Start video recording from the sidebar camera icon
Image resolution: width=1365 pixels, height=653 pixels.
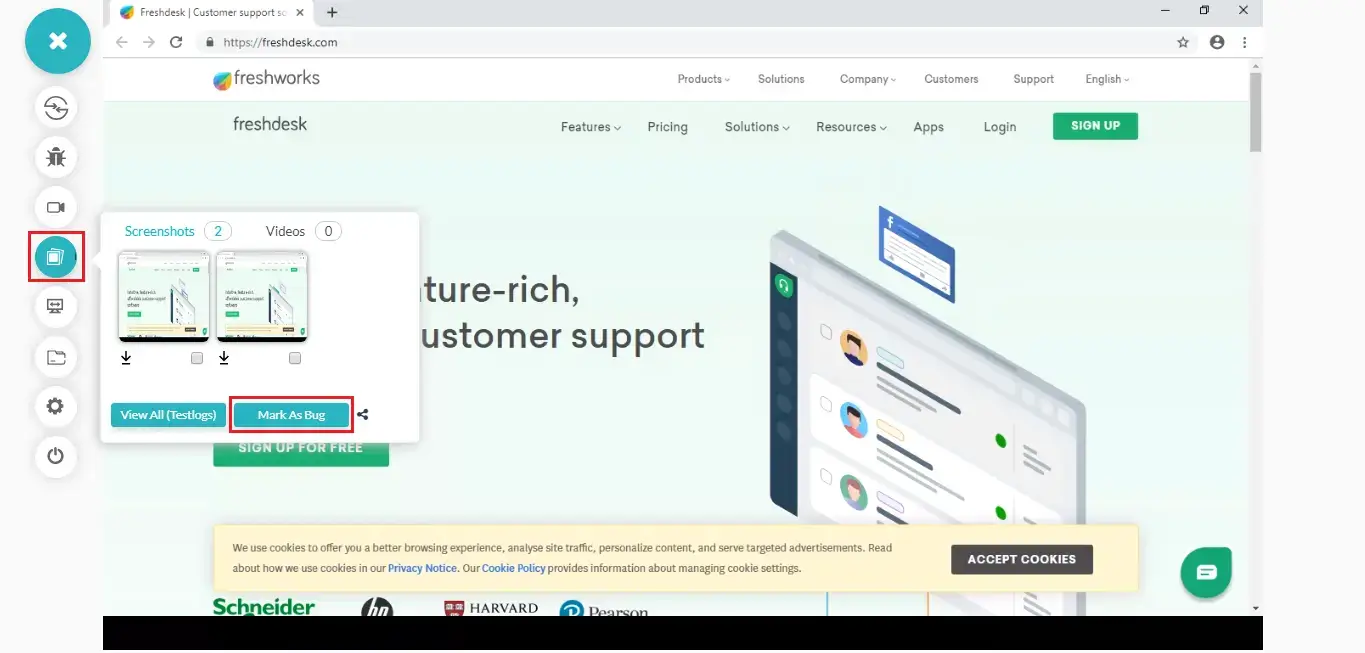coord(56,207)
